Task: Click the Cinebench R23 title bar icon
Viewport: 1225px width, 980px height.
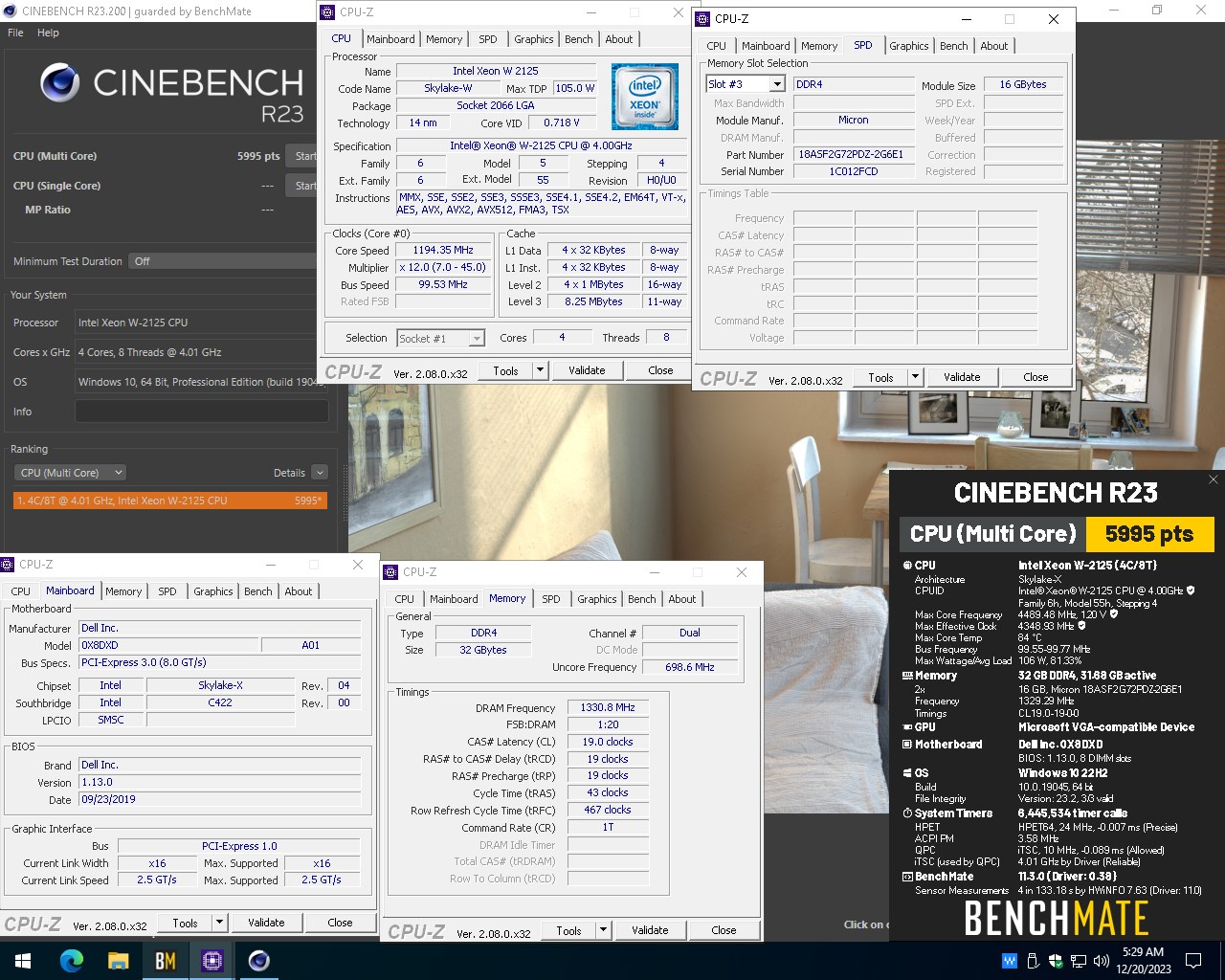Action: (10, 11)
